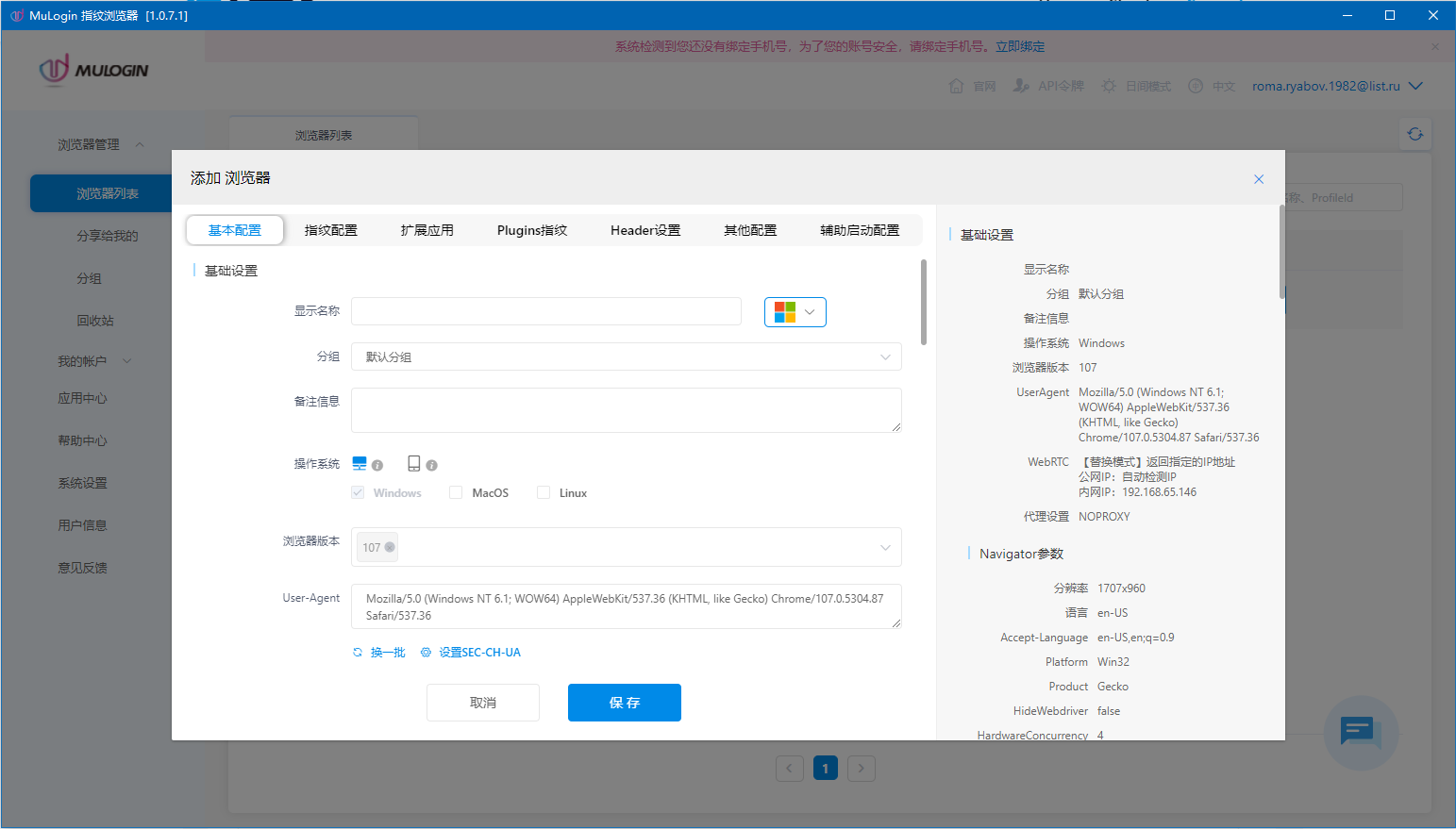Switch to 辅助启动配置 tab
The height and width of the screenshot is (829, 1456).
860,230
